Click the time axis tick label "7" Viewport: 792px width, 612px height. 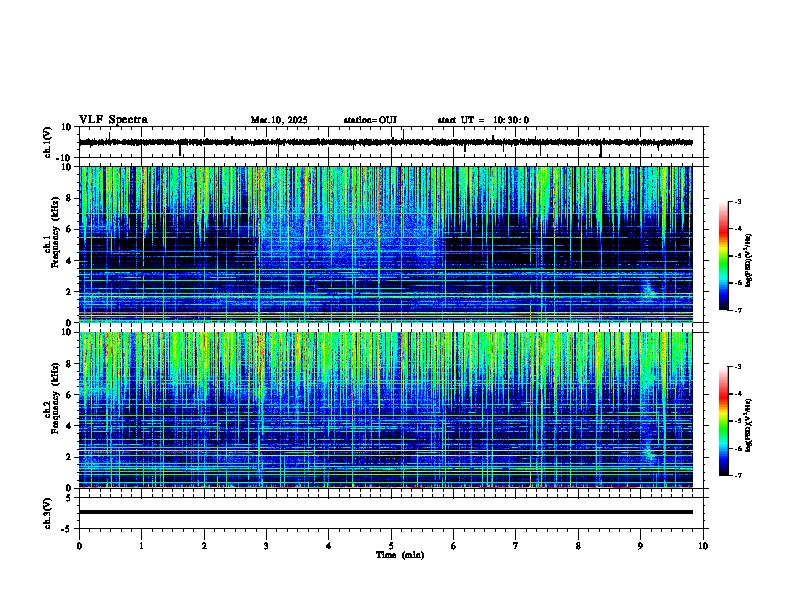[x=516, y=546]
